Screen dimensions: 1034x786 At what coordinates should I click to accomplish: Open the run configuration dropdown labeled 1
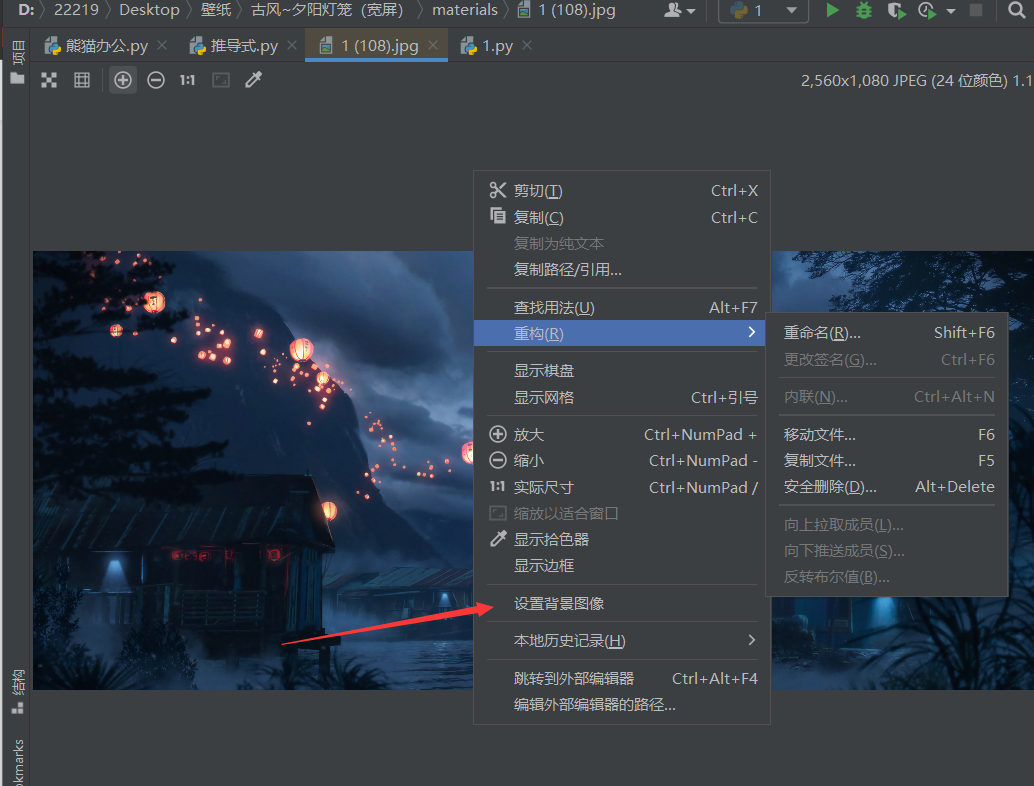tap(764, 11)
